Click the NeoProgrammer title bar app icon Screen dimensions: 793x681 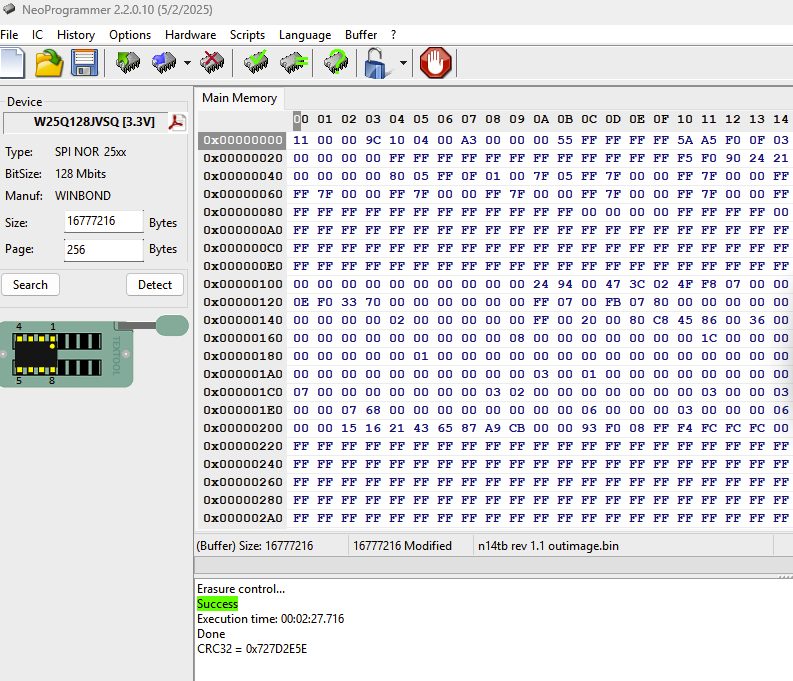(9, 10)
